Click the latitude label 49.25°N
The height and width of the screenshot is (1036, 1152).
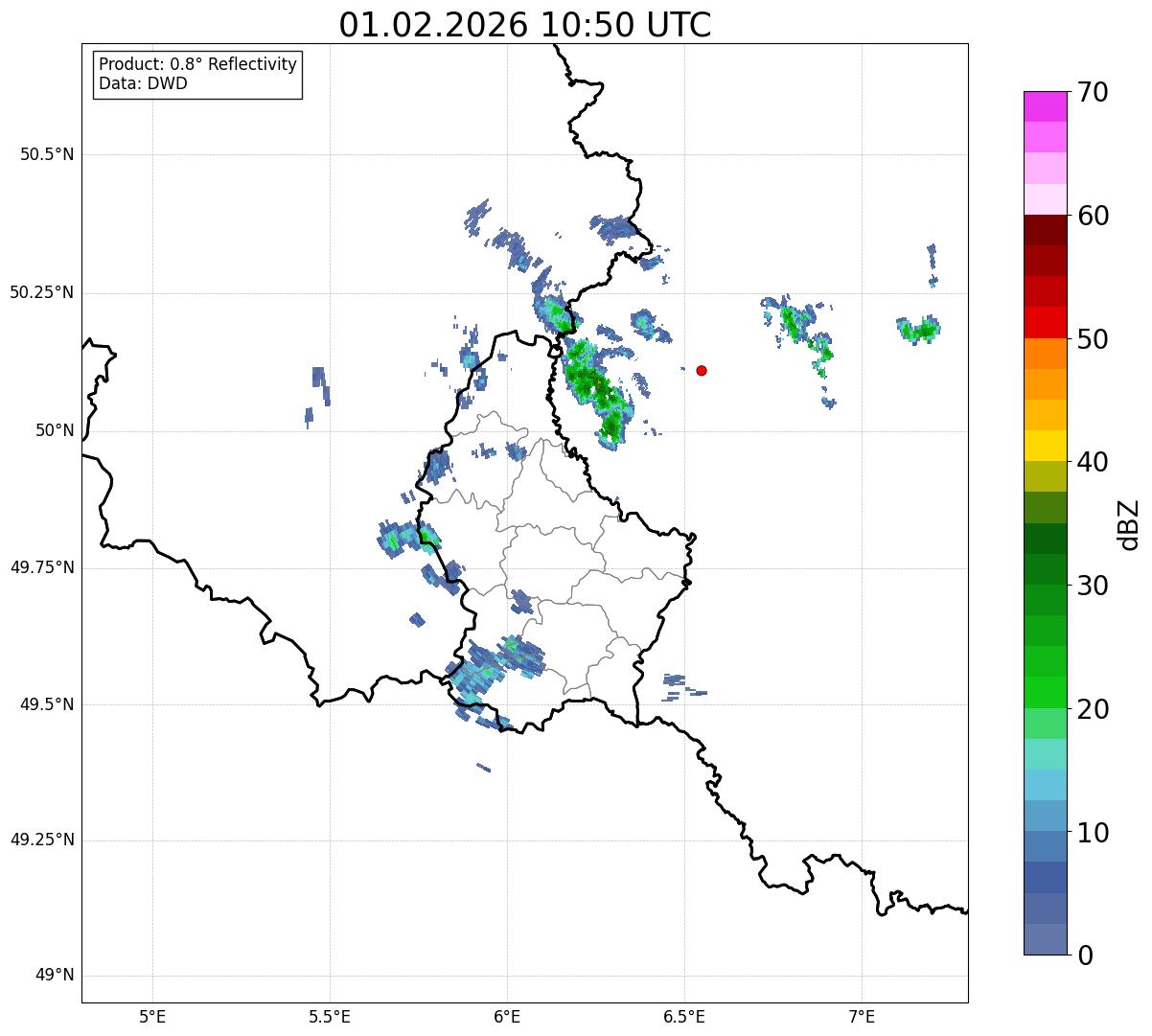click(41, 840)
